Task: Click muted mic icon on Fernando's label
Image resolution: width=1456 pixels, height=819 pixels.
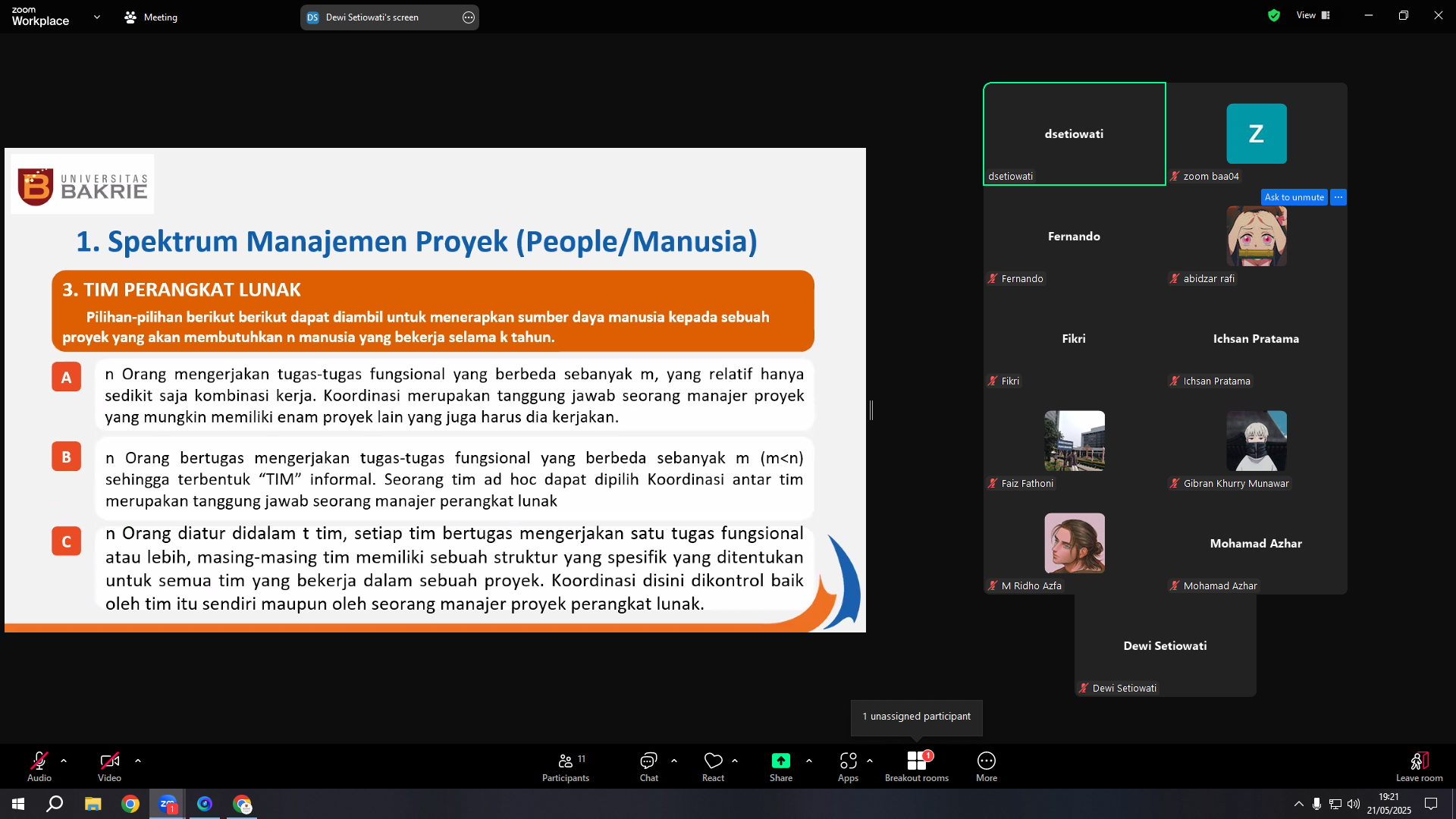Action: coord(993,279)
